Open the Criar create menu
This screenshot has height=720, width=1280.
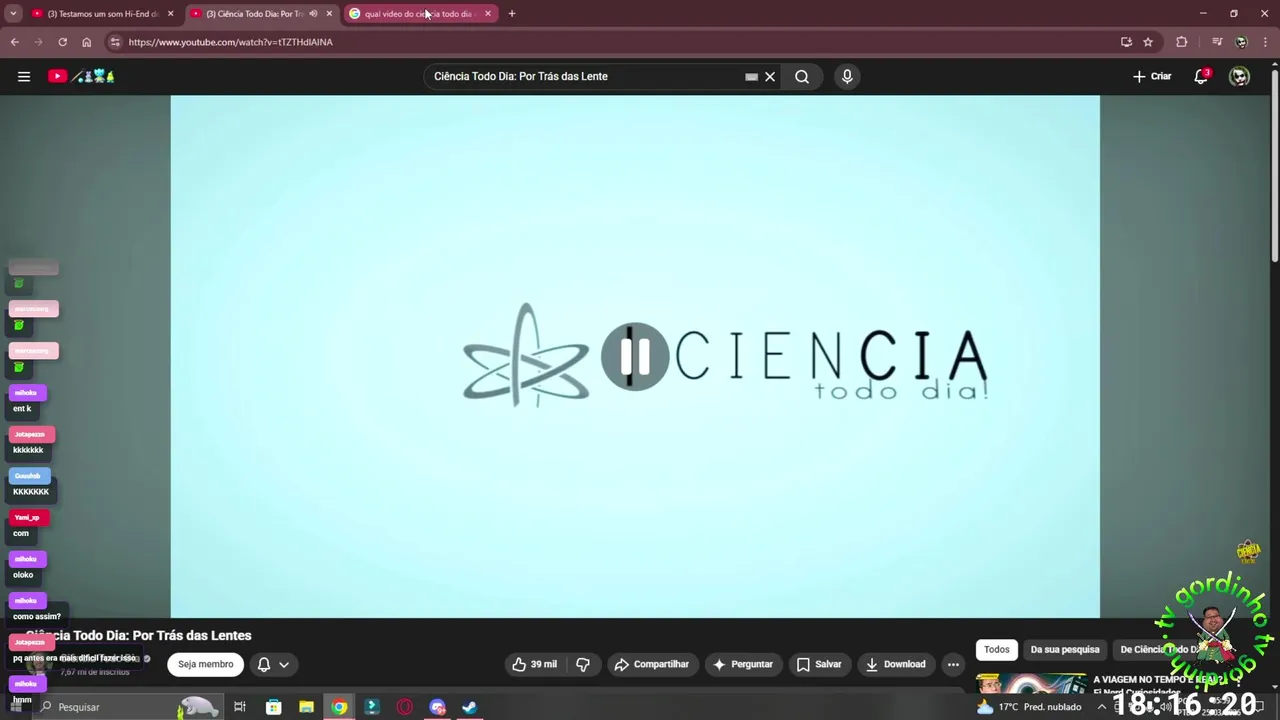(x=1152, y=76)
